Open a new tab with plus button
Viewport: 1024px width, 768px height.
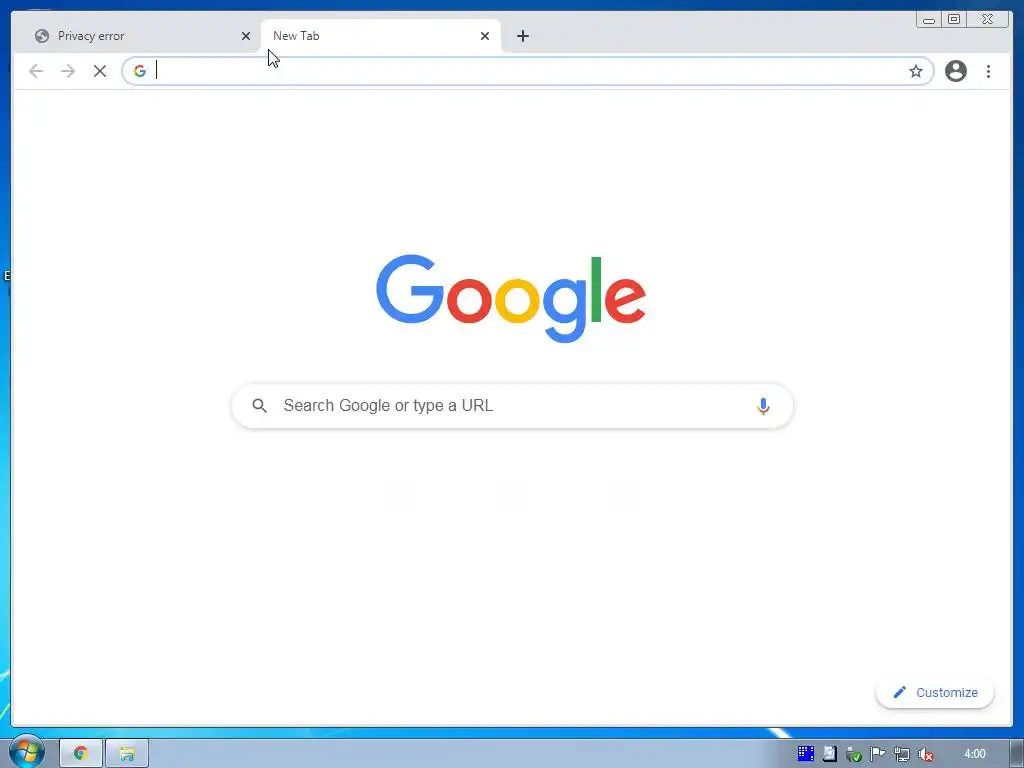click(x=522, y=36)
